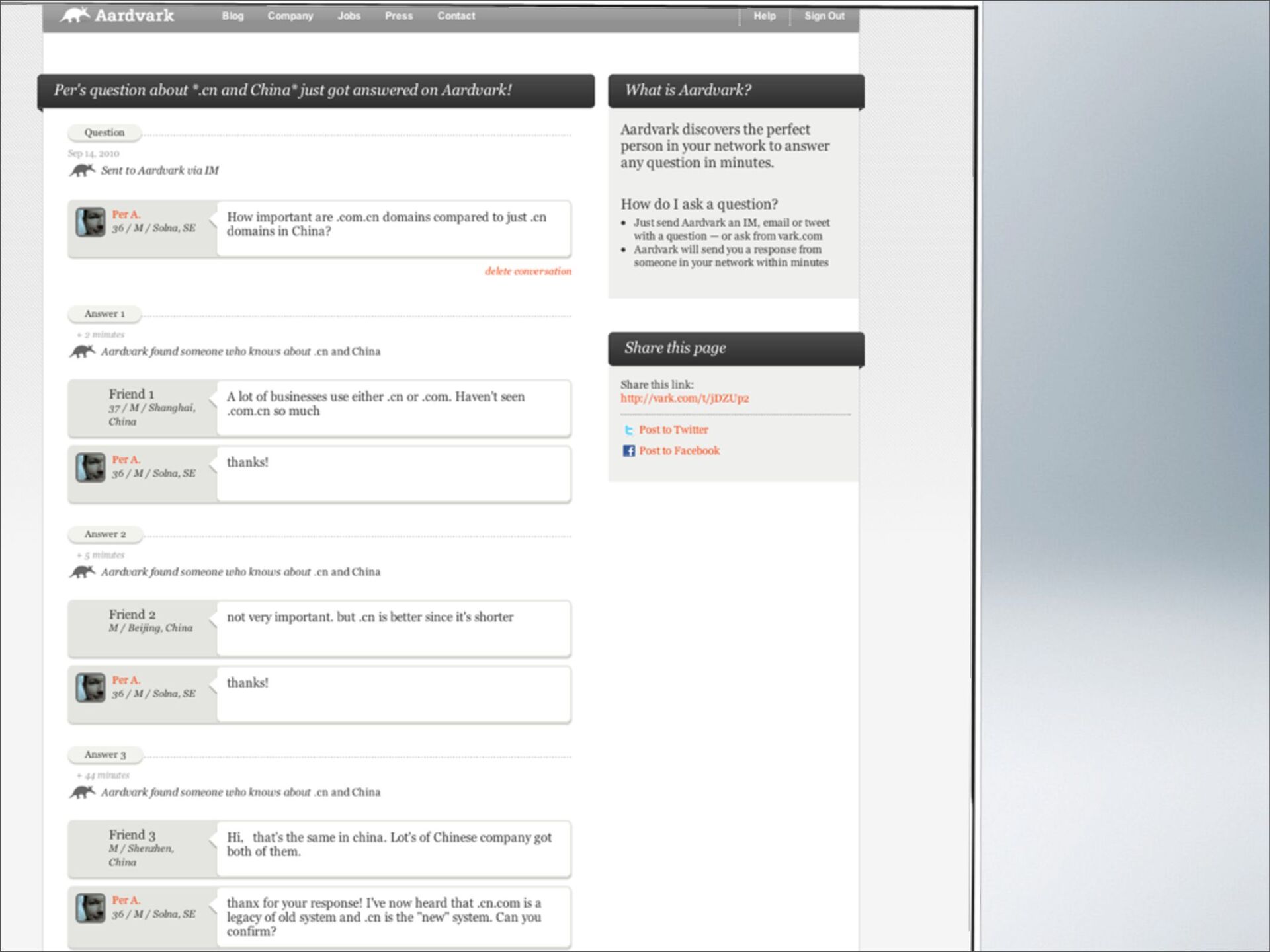Click the Facebook logo icon

click(x=628, y=451)
